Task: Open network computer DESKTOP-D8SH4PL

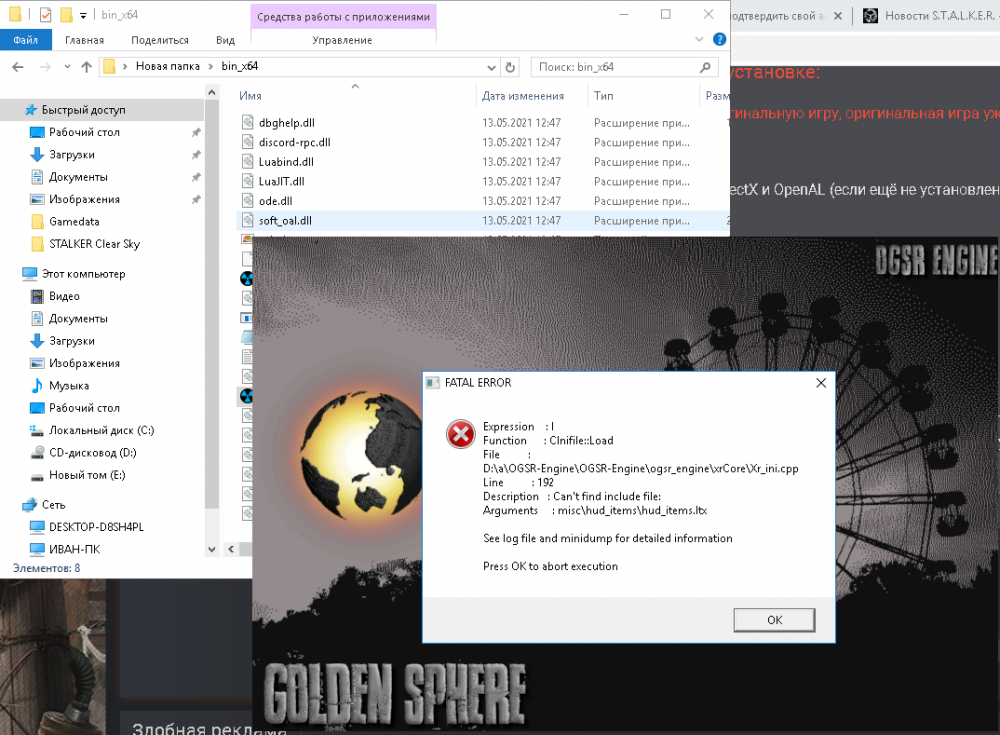Action: click(96, 527)
